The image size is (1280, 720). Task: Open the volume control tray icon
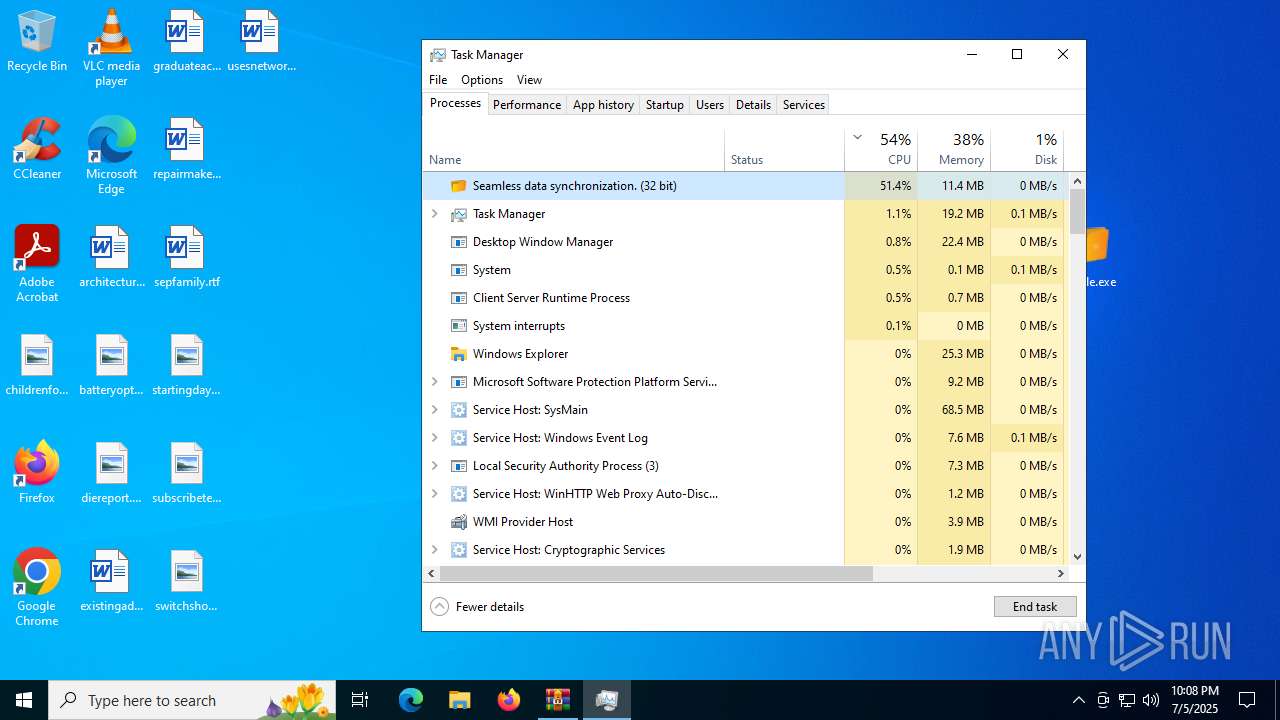pos(1151,700)
